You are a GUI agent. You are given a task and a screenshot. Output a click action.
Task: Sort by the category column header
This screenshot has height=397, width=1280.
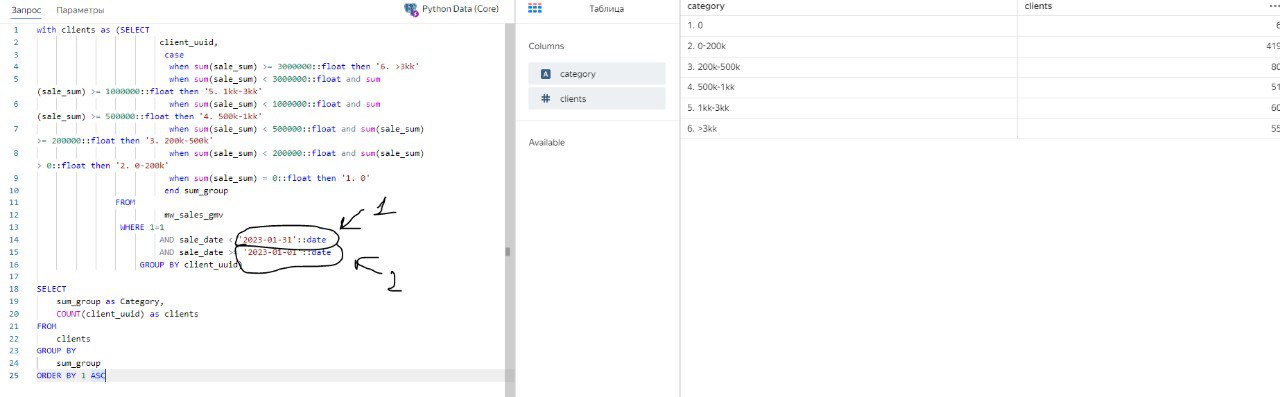pos(707,6)
